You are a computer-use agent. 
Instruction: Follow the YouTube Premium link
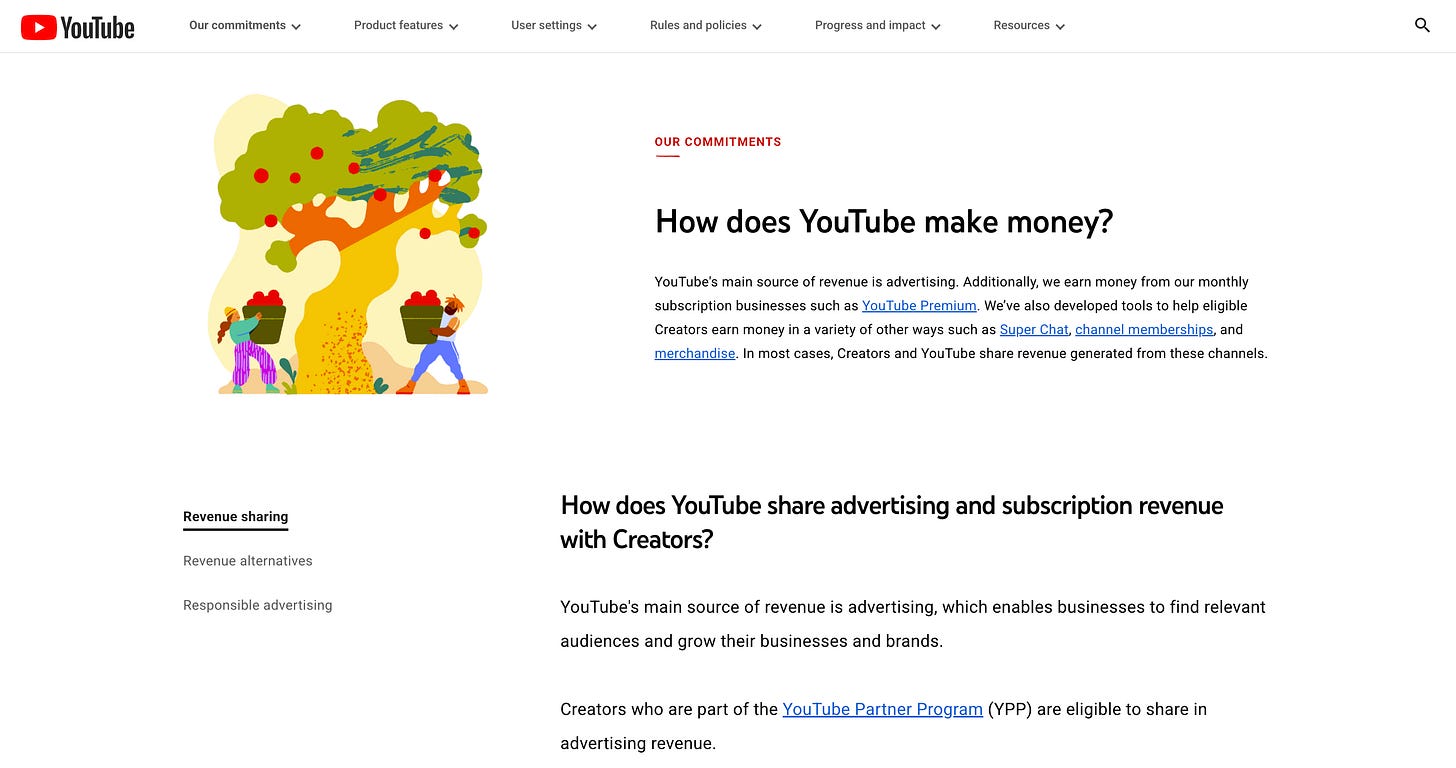pos(919,306)
